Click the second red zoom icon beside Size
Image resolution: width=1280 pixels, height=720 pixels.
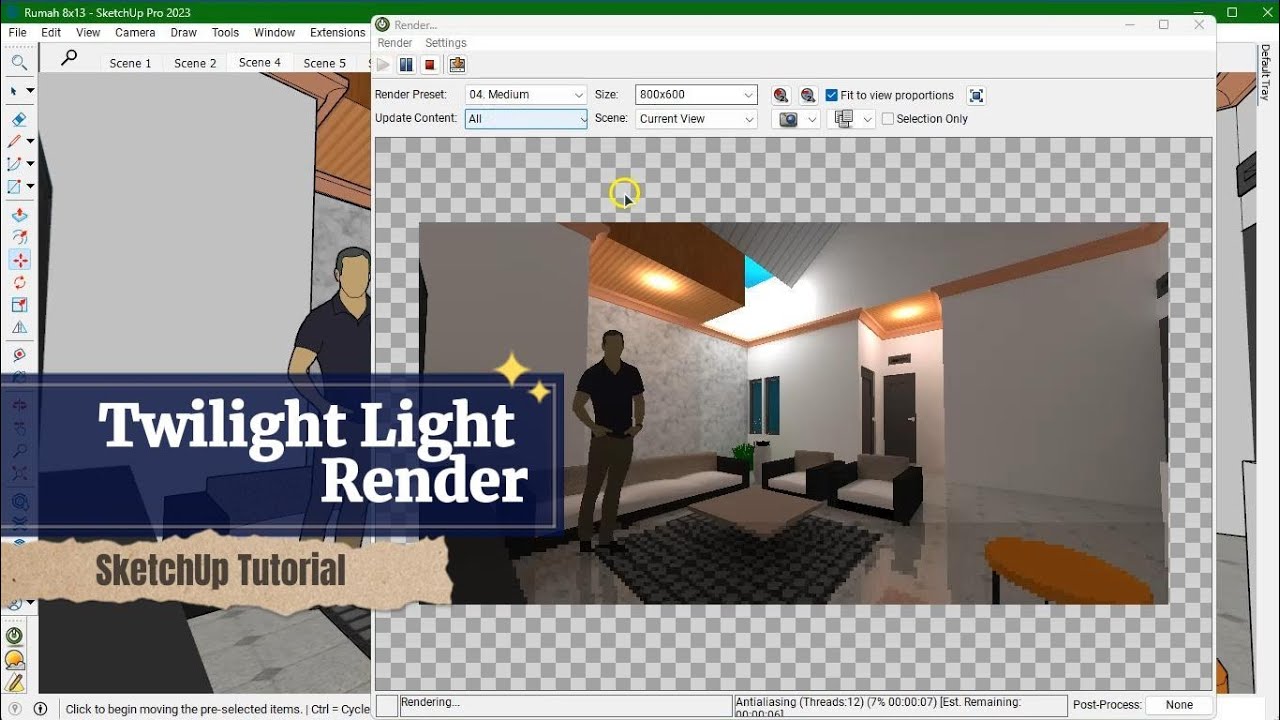click(808, 95)
